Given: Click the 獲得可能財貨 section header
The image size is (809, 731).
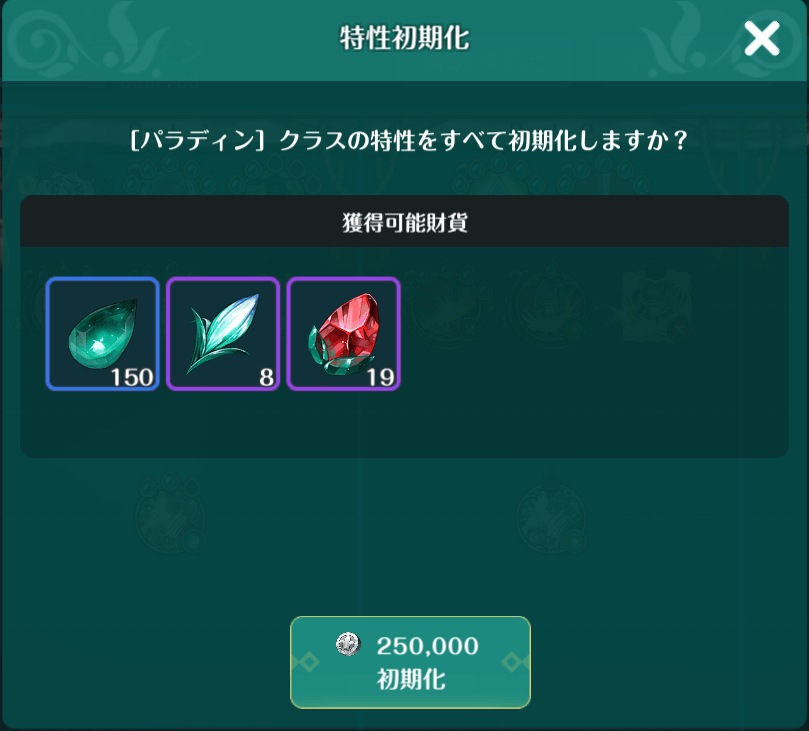Looking at the screenshot, I should (404, 222).
